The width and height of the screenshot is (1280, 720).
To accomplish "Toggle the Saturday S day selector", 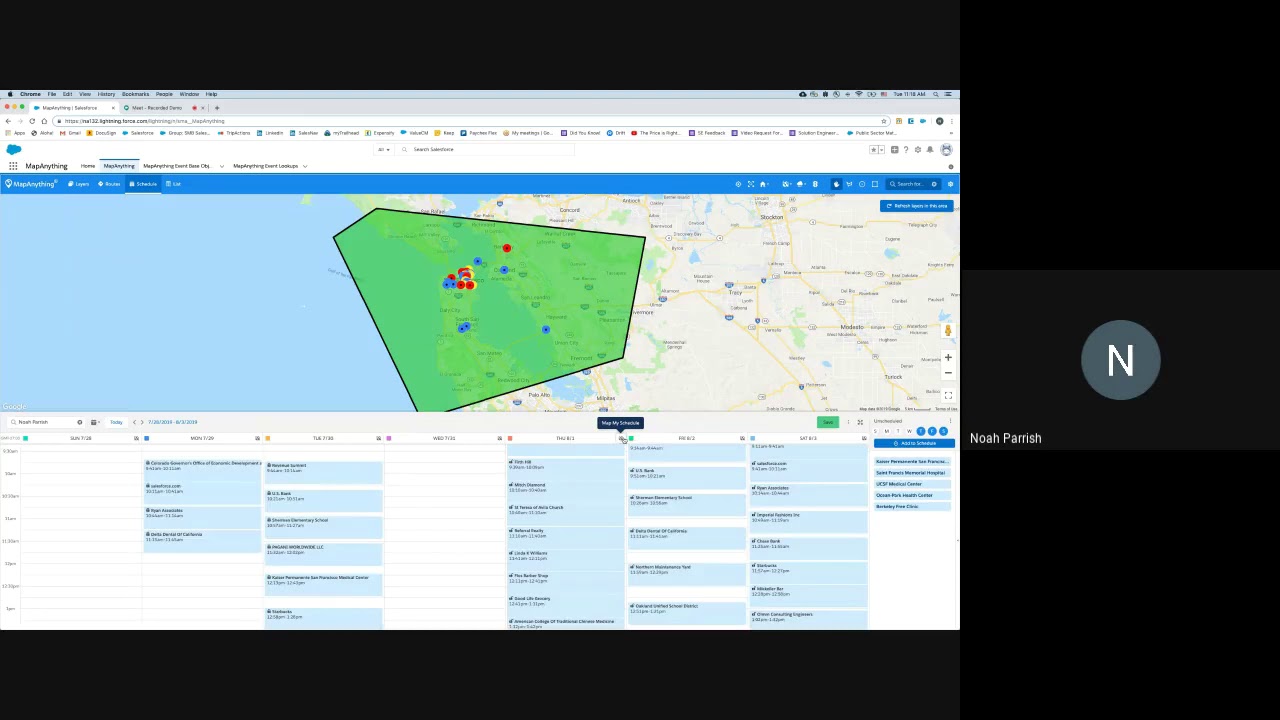I will pyautogui.click(x=943, y=431).
